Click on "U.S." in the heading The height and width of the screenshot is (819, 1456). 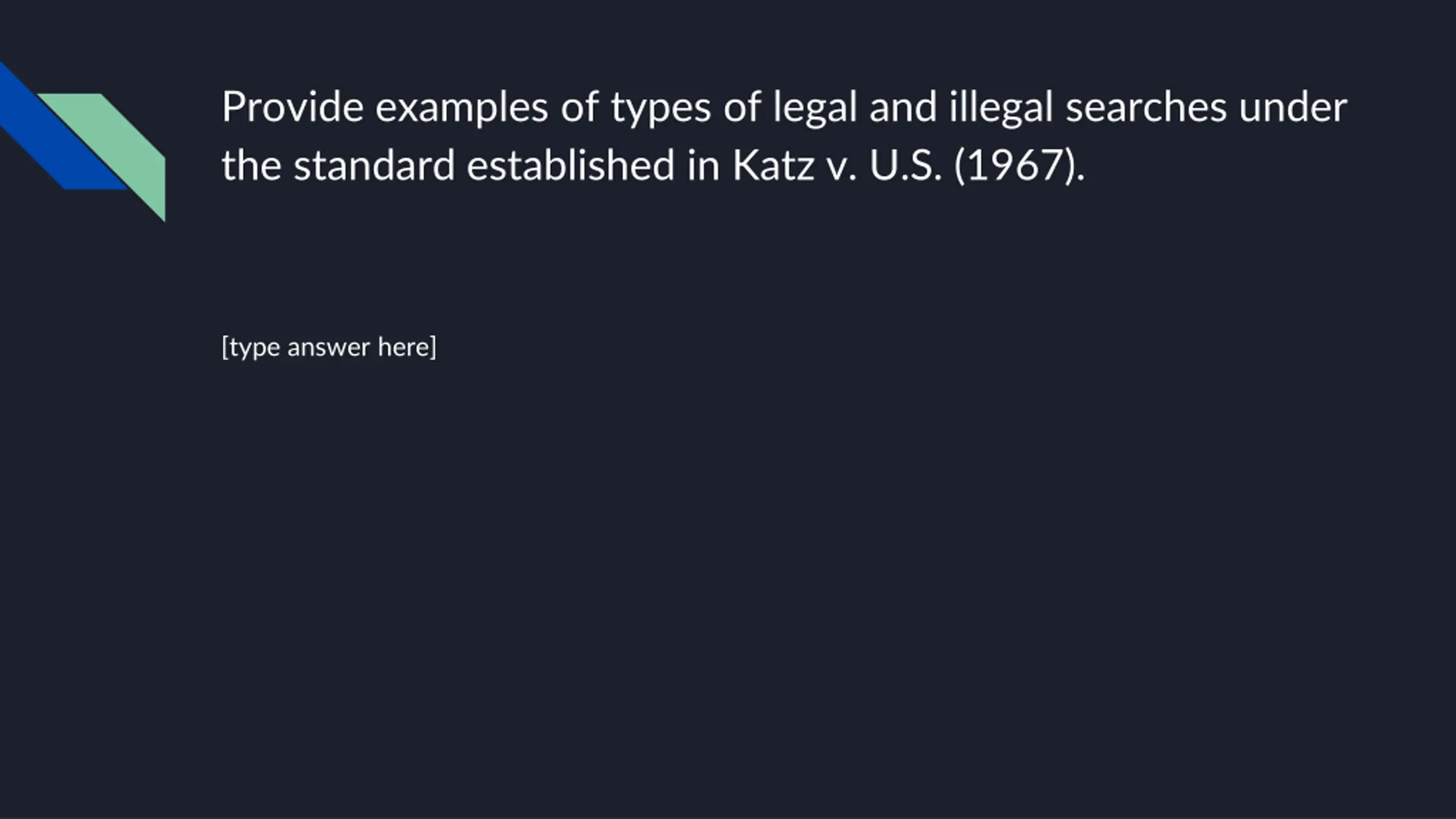pyautogui.click(x=905, y=166)
